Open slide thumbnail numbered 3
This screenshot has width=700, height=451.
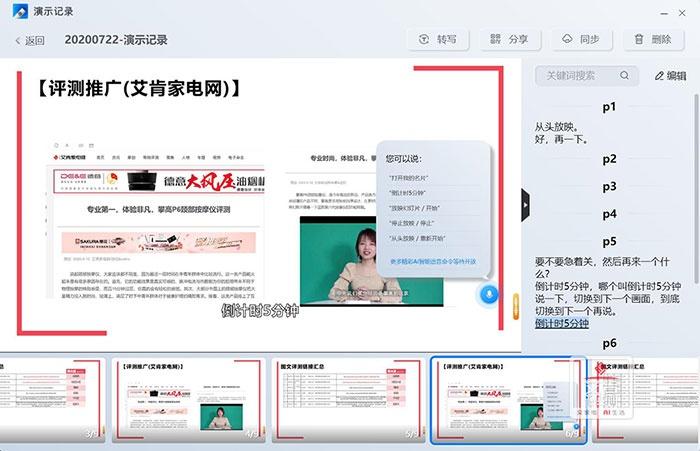coord(53,400)
